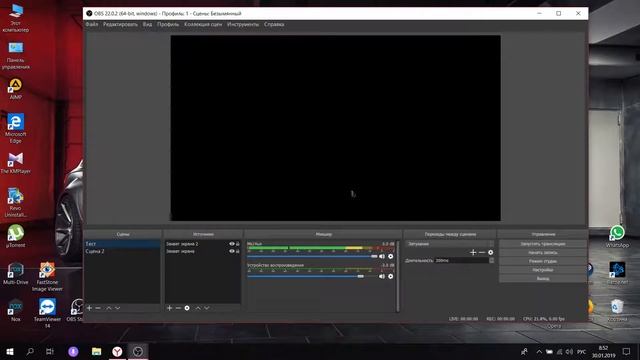The width and height of the screenshot is (640, 360).
Task: Open the Вид menu
Action: (x=147, y=24)
